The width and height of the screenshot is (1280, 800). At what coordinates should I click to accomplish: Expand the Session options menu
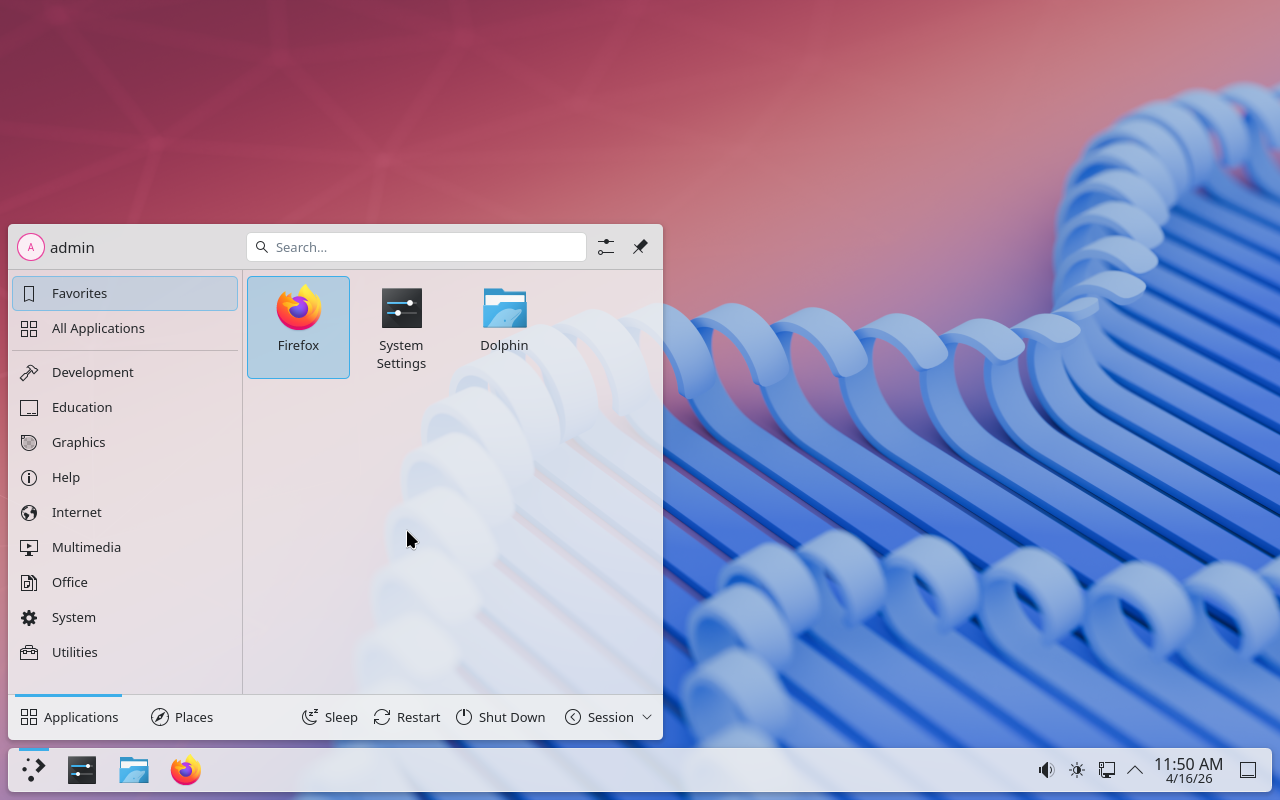pos(608,717)
